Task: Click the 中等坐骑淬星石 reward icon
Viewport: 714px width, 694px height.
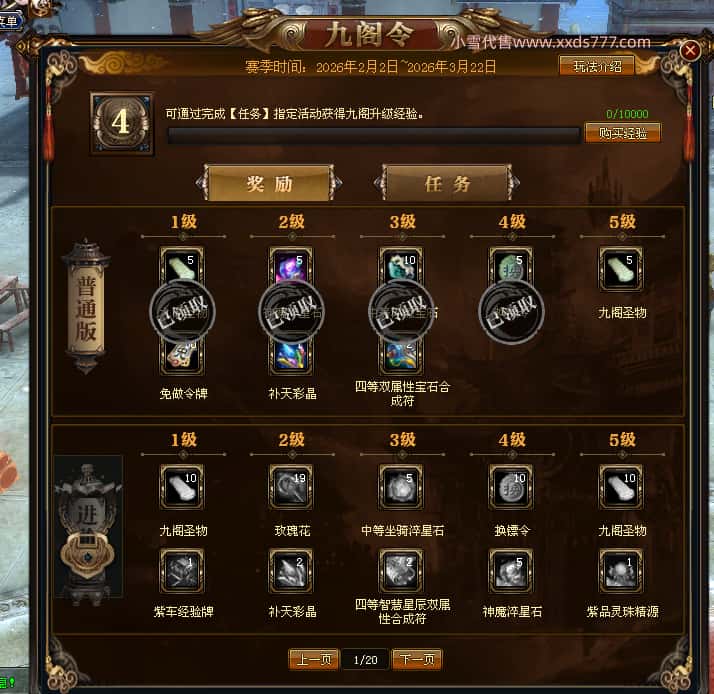Action: 401,487
